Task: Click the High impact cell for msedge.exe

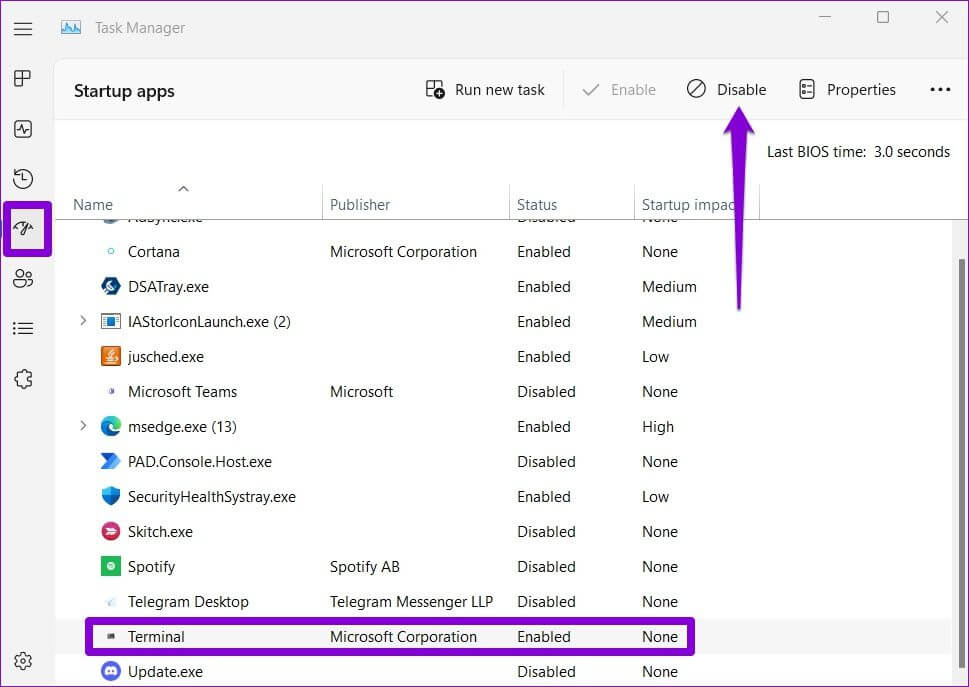Action: (x=658, y=427)
